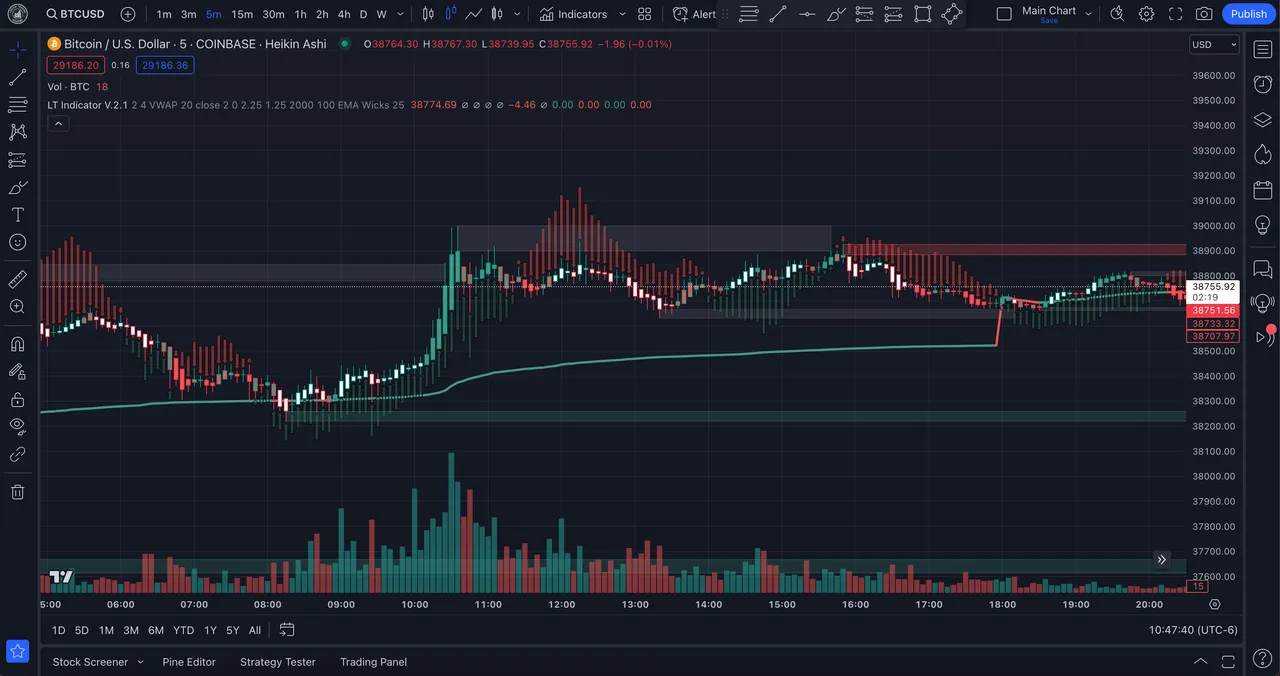This screenshot has height=676, width=1280.
Task: Switch to the 15m interval
Action: click(242, 14)
